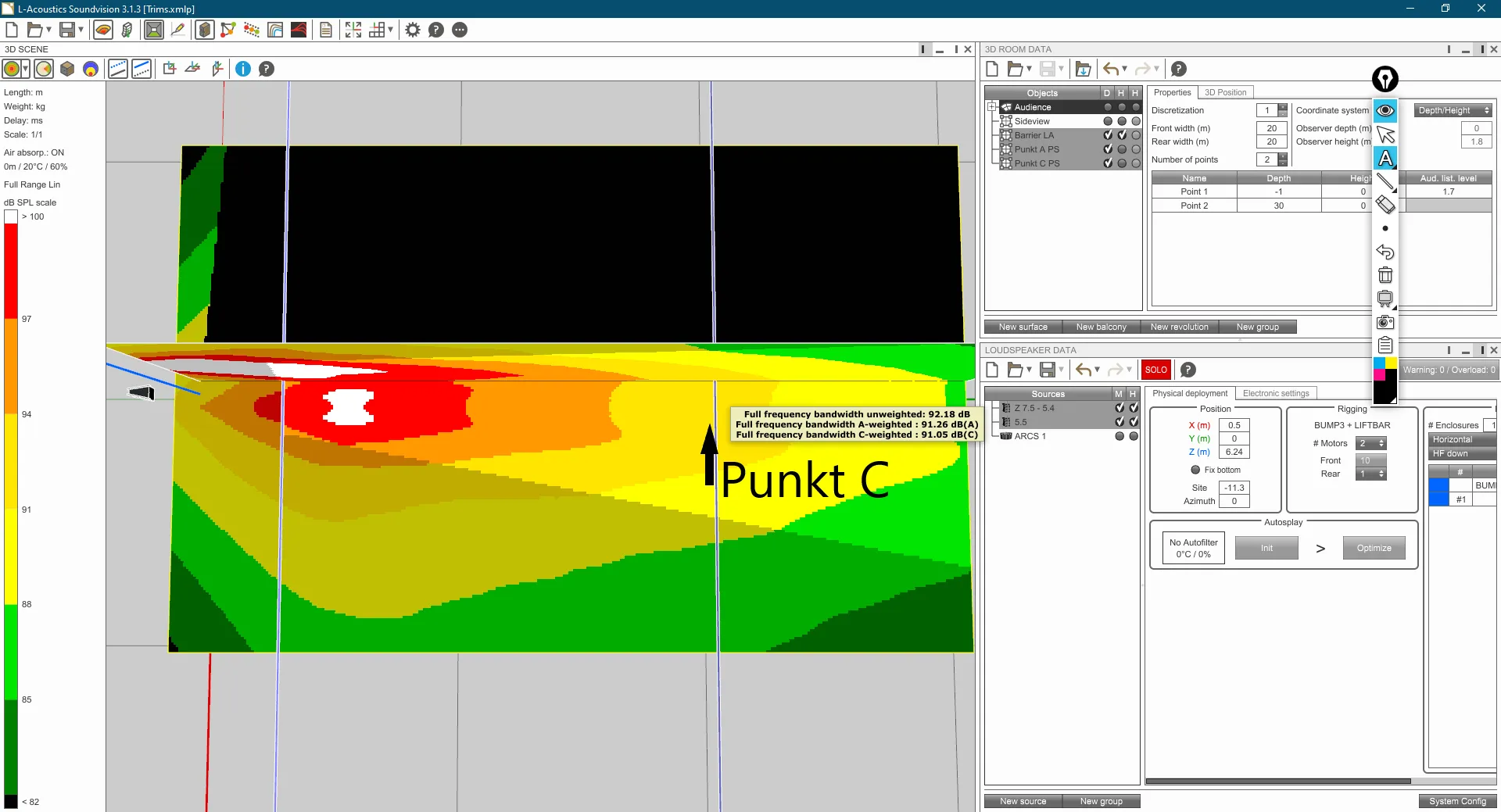
Task: Expand the Audience tree node
Action: [992, 107]
